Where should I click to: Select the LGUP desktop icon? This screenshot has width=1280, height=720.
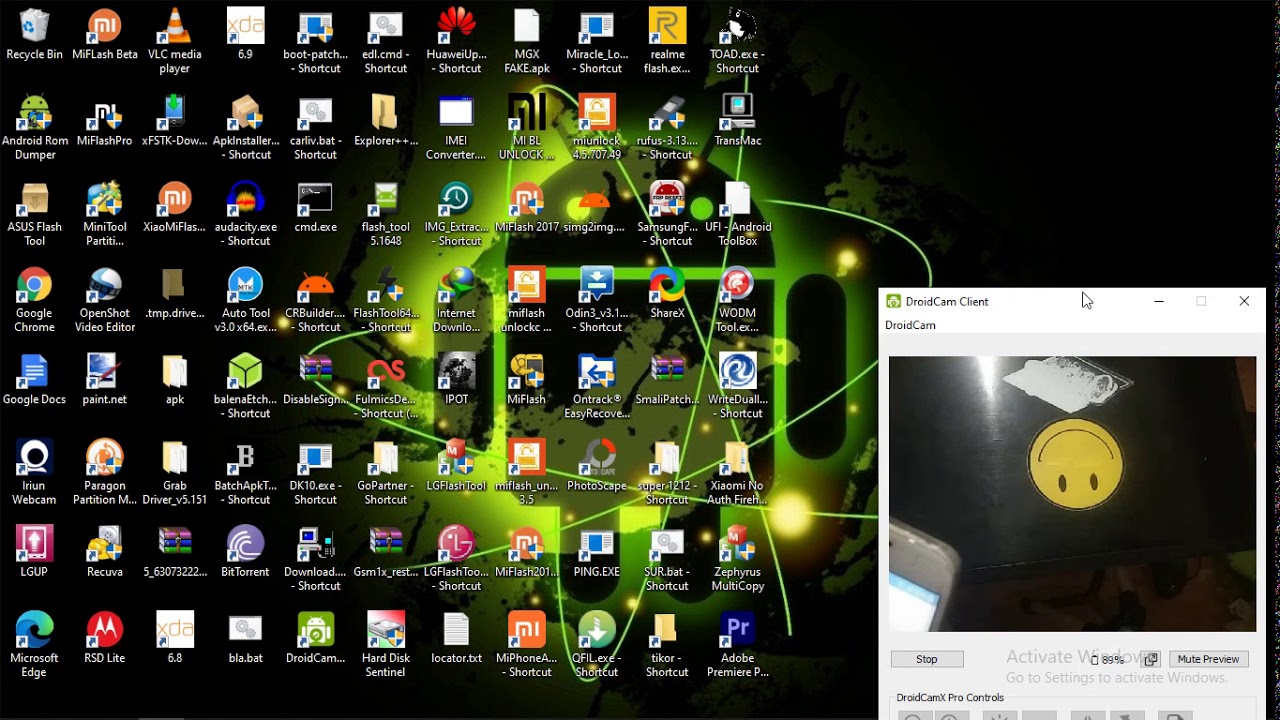34,552
